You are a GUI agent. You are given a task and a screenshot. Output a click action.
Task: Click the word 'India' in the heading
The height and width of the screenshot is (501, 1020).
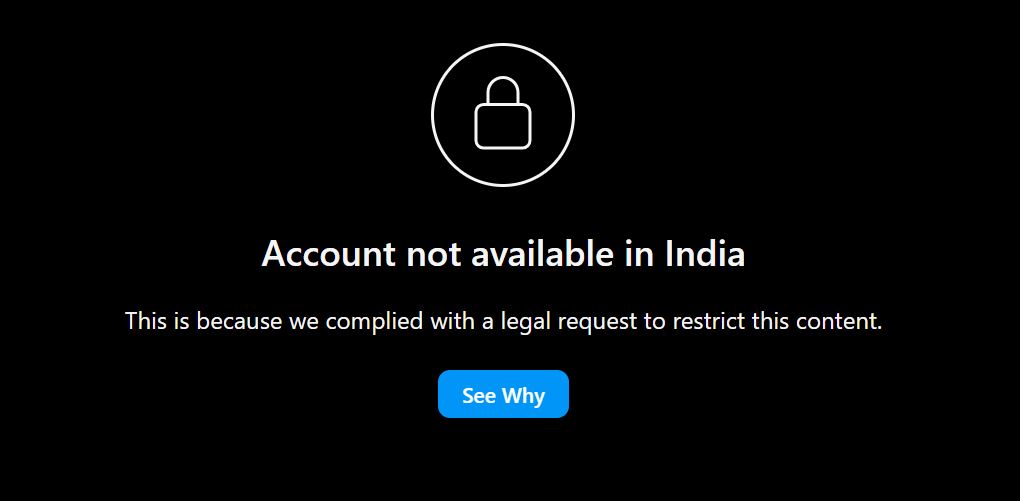pos(705,254)
